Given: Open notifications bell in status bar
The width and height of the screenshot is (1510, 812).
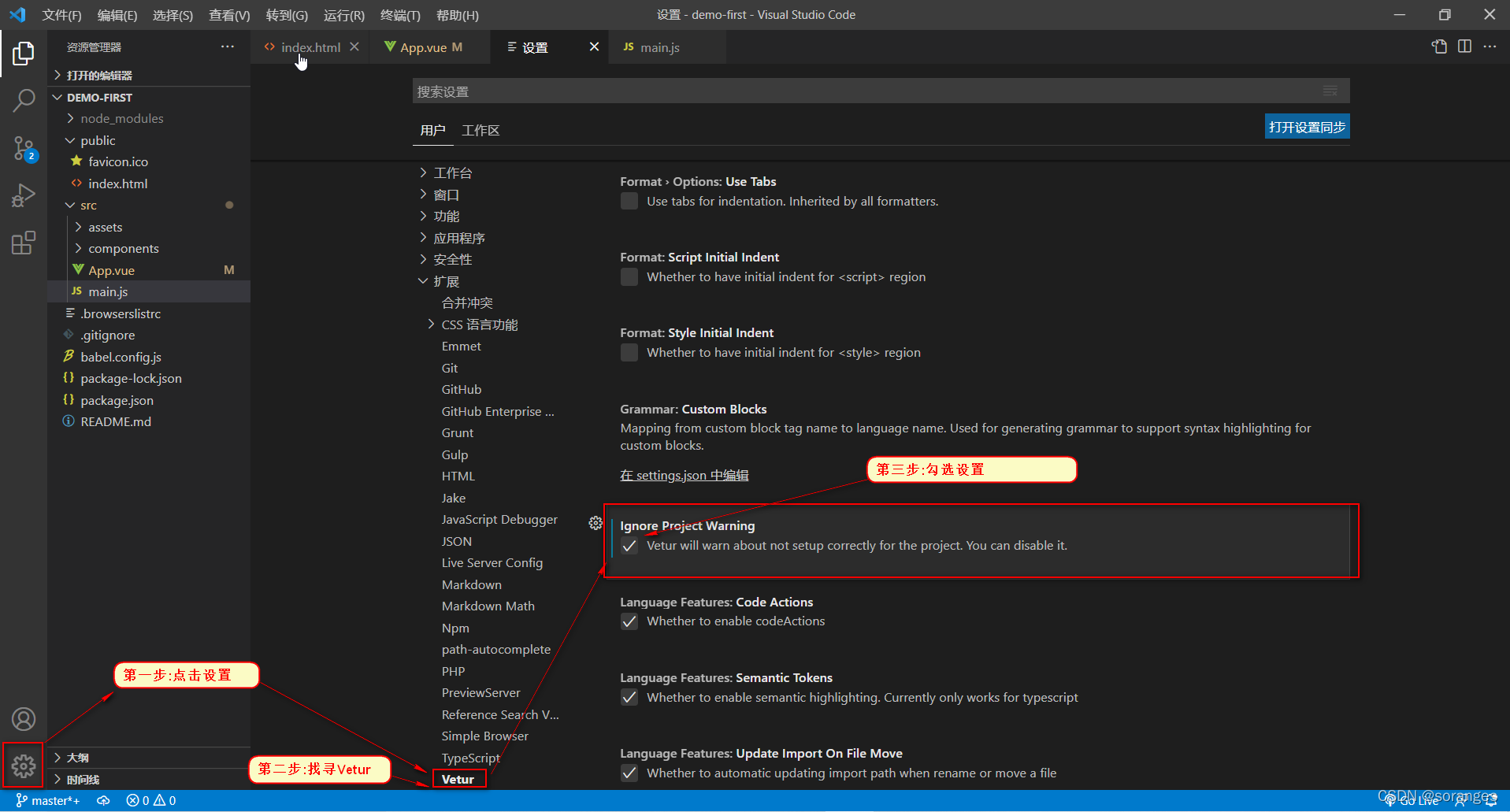Looking at the screenshot, I should pyautogui.click(x=1491, y=800).
